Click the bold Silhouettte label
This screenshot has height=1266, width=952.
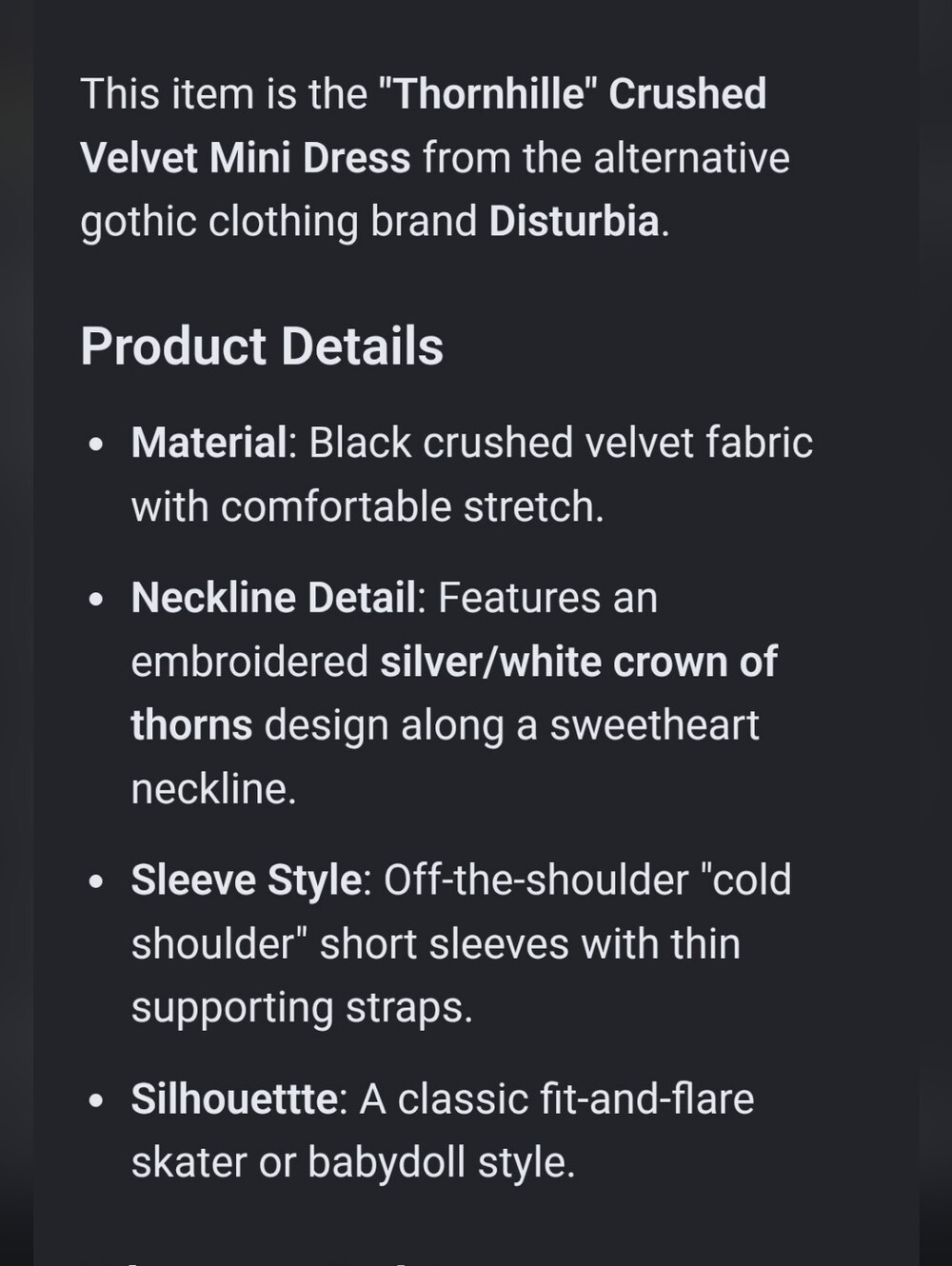[234, 1098]
